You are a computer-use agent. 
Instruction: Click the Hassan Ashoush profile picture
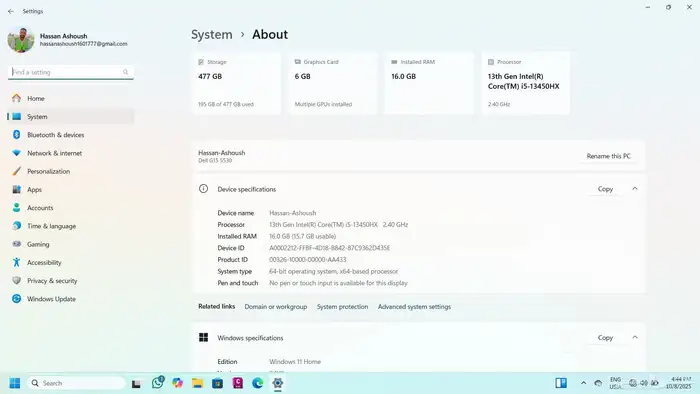click(21, 40)
